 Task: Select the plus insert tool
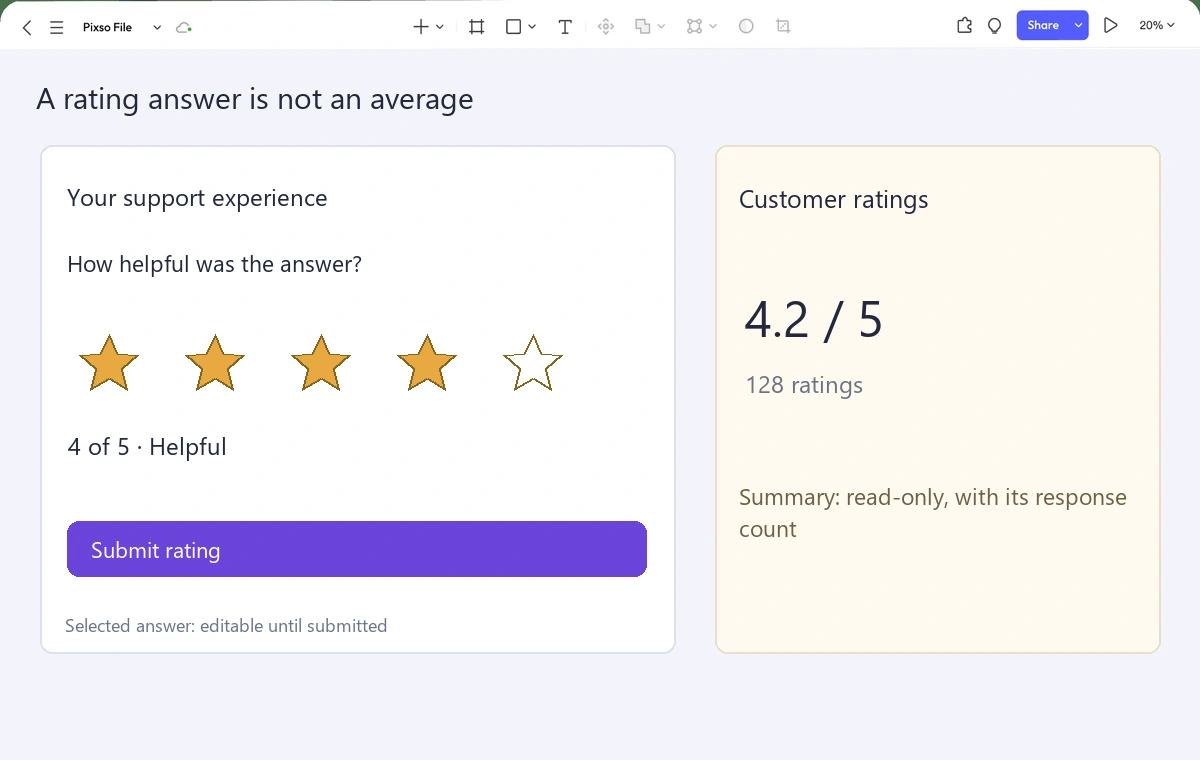point(421,27)
